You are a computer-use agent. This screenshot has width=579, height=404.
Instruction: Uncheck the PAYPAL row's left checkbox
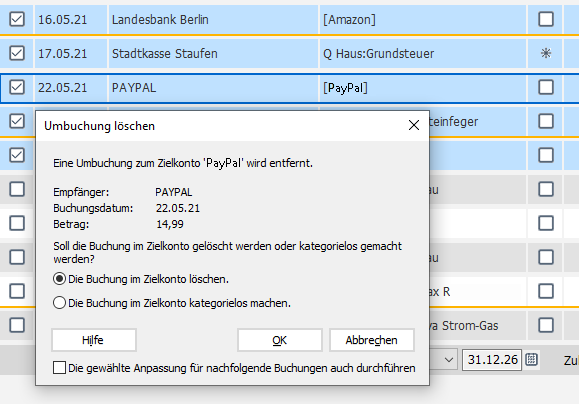(x=17, y=88)
